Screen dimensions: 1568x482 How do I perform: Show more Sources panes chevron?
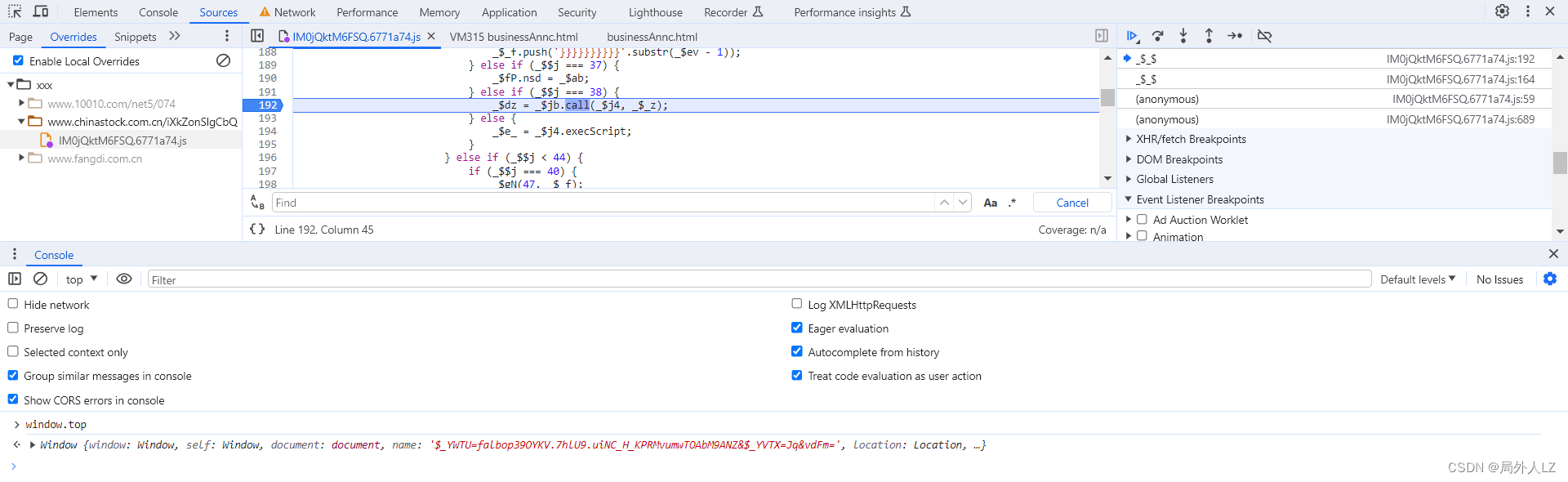pos(174,36)
